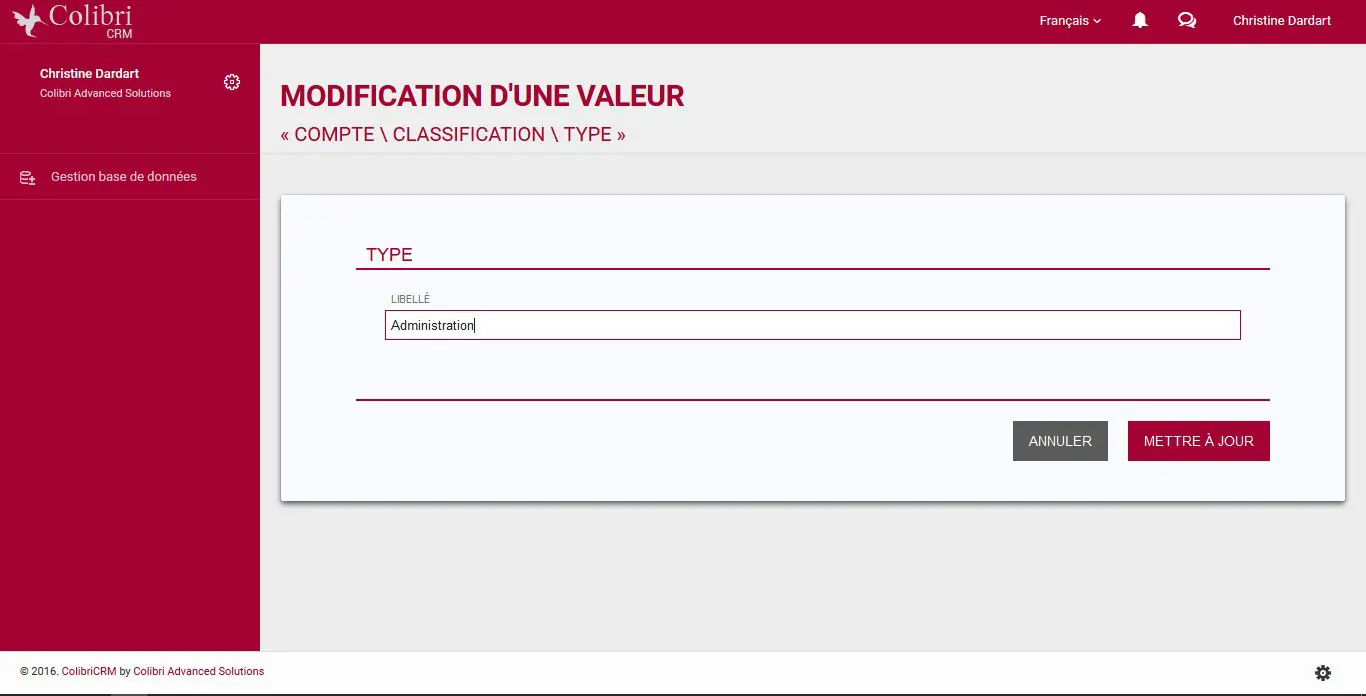Click the METTRE À JOUR button
The height and width of the screenshot is (696, 1366).
(1199, 441)
